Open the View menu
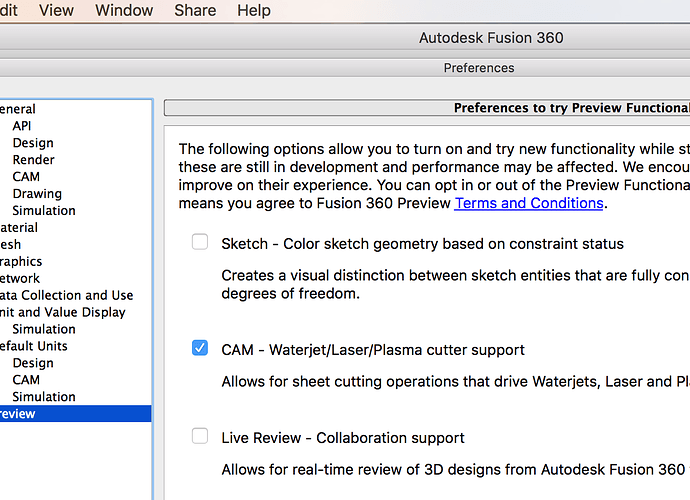The height and width of the screenshot is (500, 690). pos(56,10)
